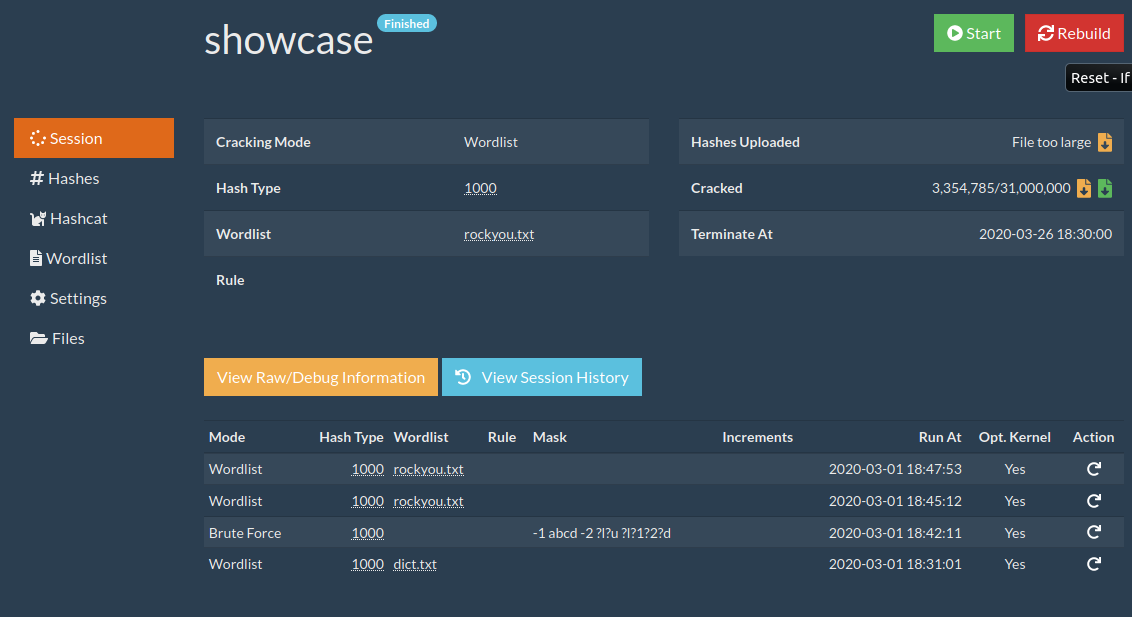Viewport: 1132px width, 617px height.
Task: Rerun the newest rockyou.txt session
Action: [x=1093, y=469]
